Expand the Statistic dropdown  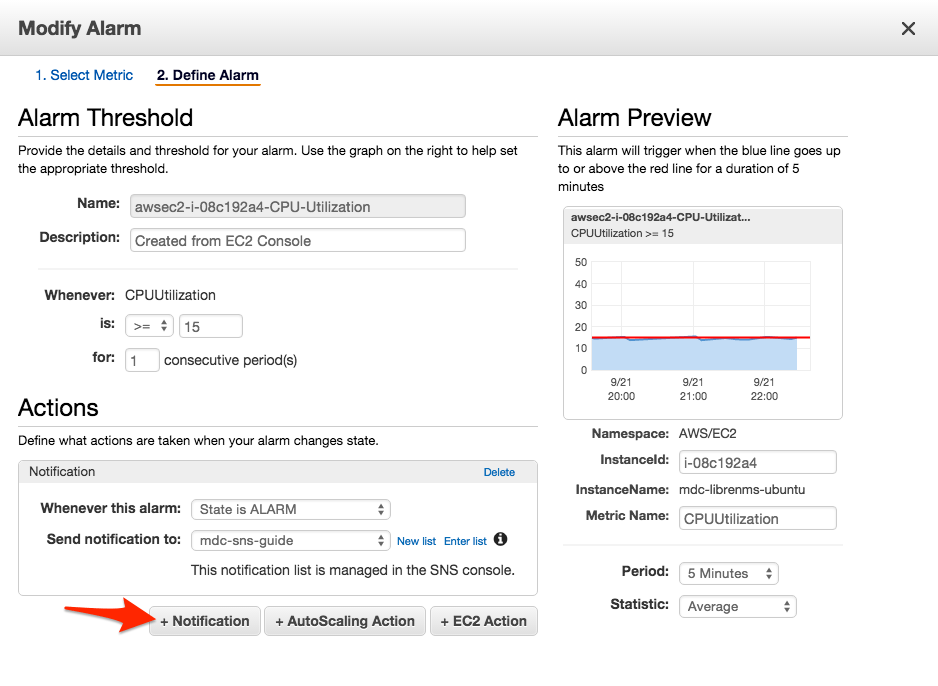coord(737,606)
